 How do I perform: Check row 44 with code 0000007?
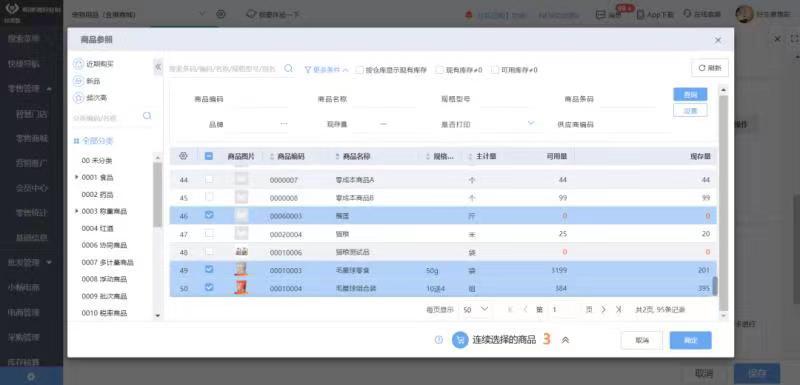209,179
